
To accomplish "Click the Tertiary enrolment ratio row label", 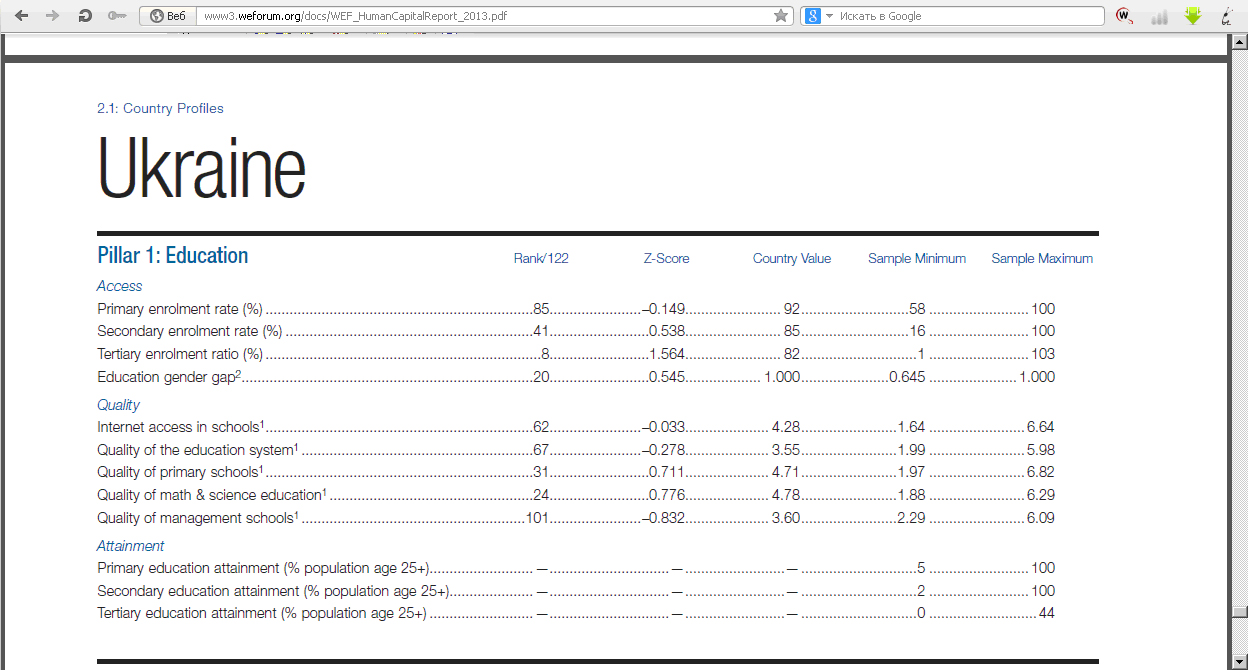I will tap(180, 354).
